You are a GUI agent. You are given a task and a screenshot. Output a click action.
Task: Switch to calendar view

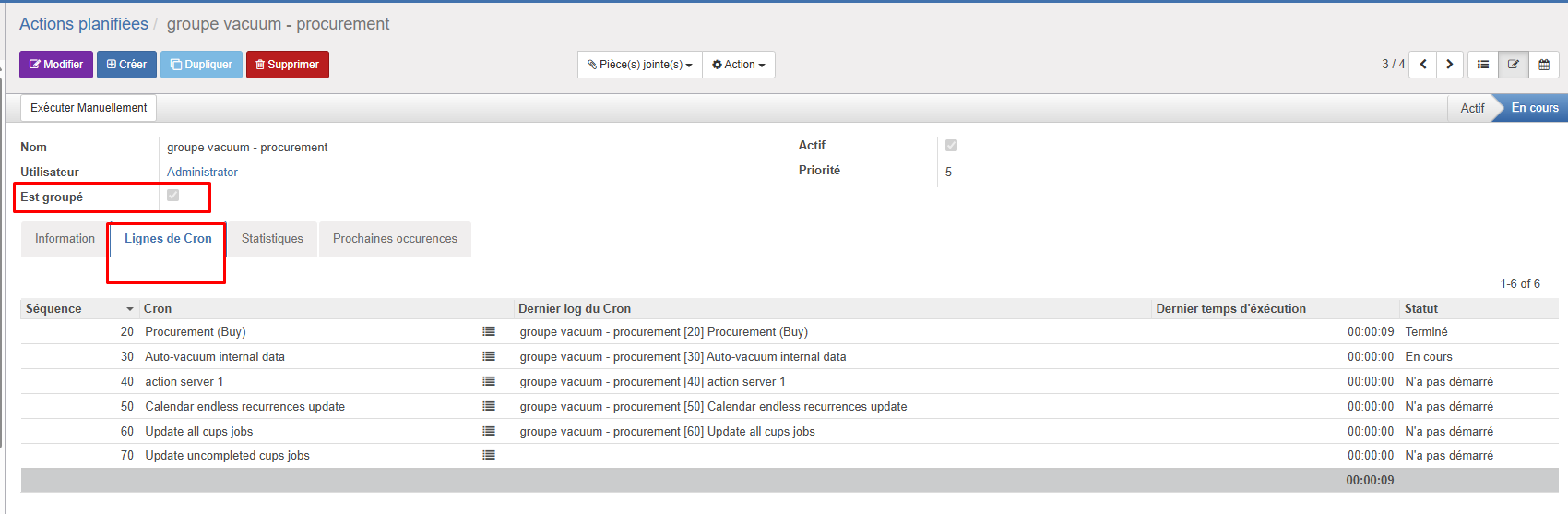[1544, 65]
